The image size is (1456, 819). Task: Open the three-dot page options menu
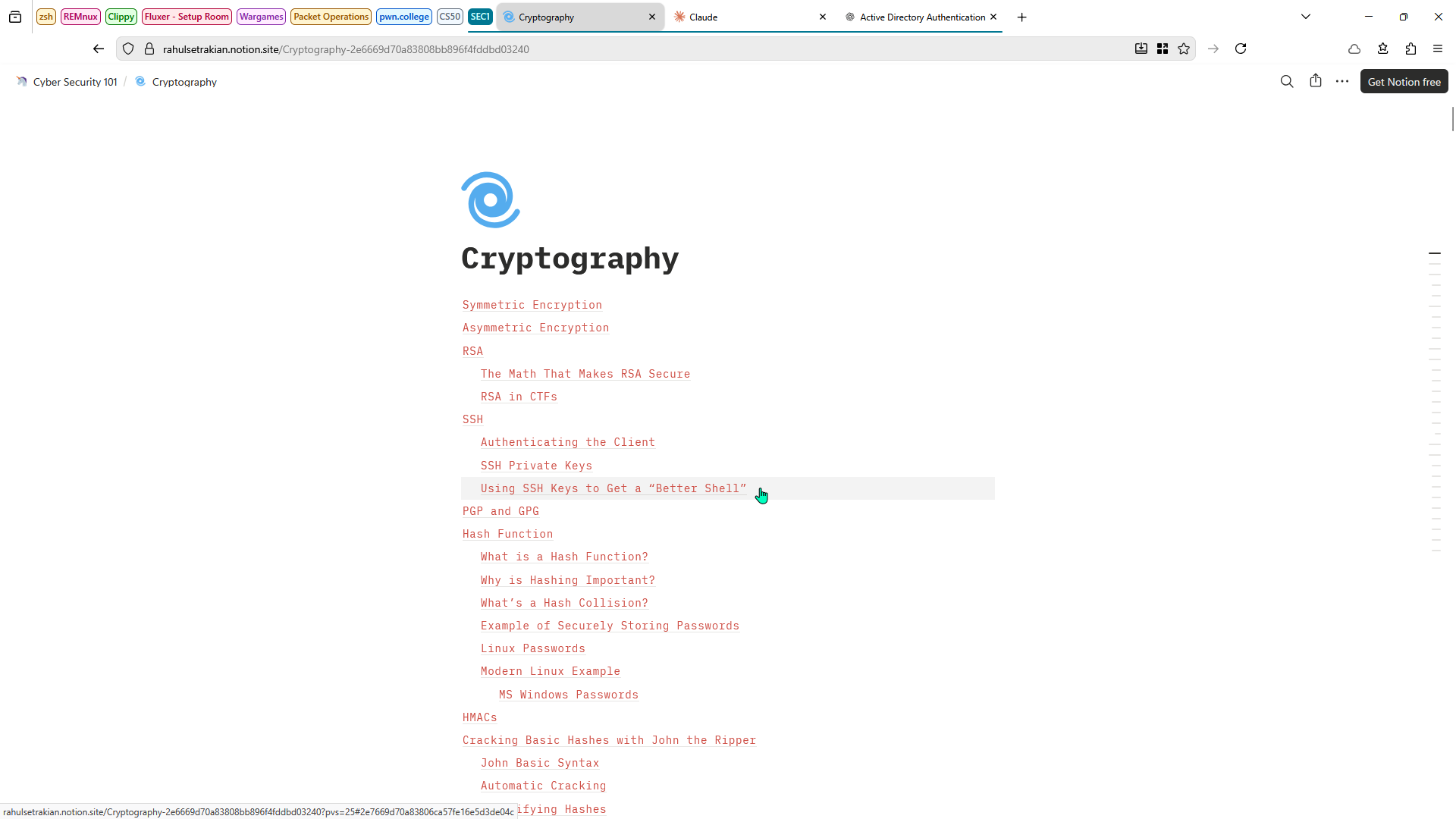click(1341, 81)
